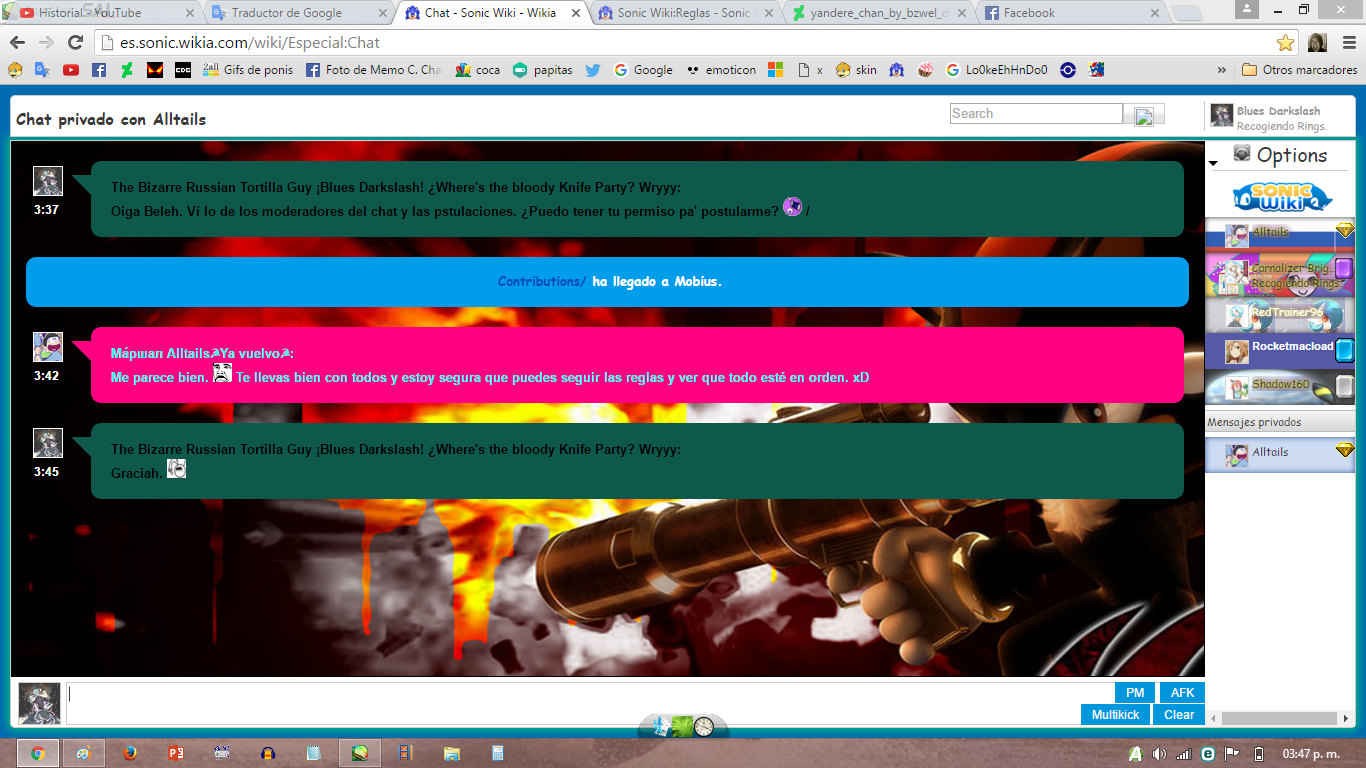Open YouTube bookmark icon in bookmarks bar
This screenshot has height=768, width=1366.
tap(71, 70)
